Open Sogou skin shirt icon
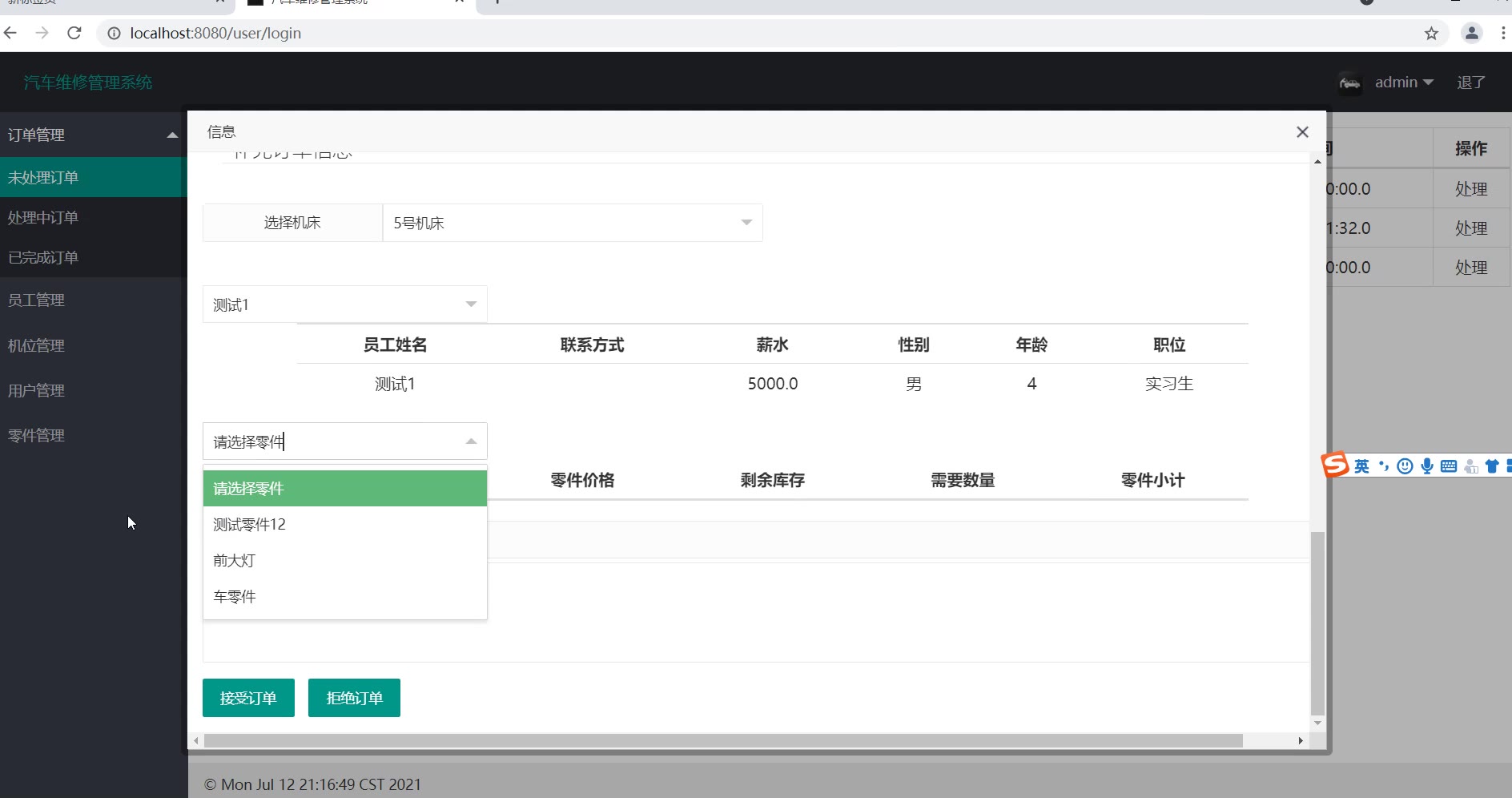This screenshot has height=798, width=1512. click(x=1492, y=466)
